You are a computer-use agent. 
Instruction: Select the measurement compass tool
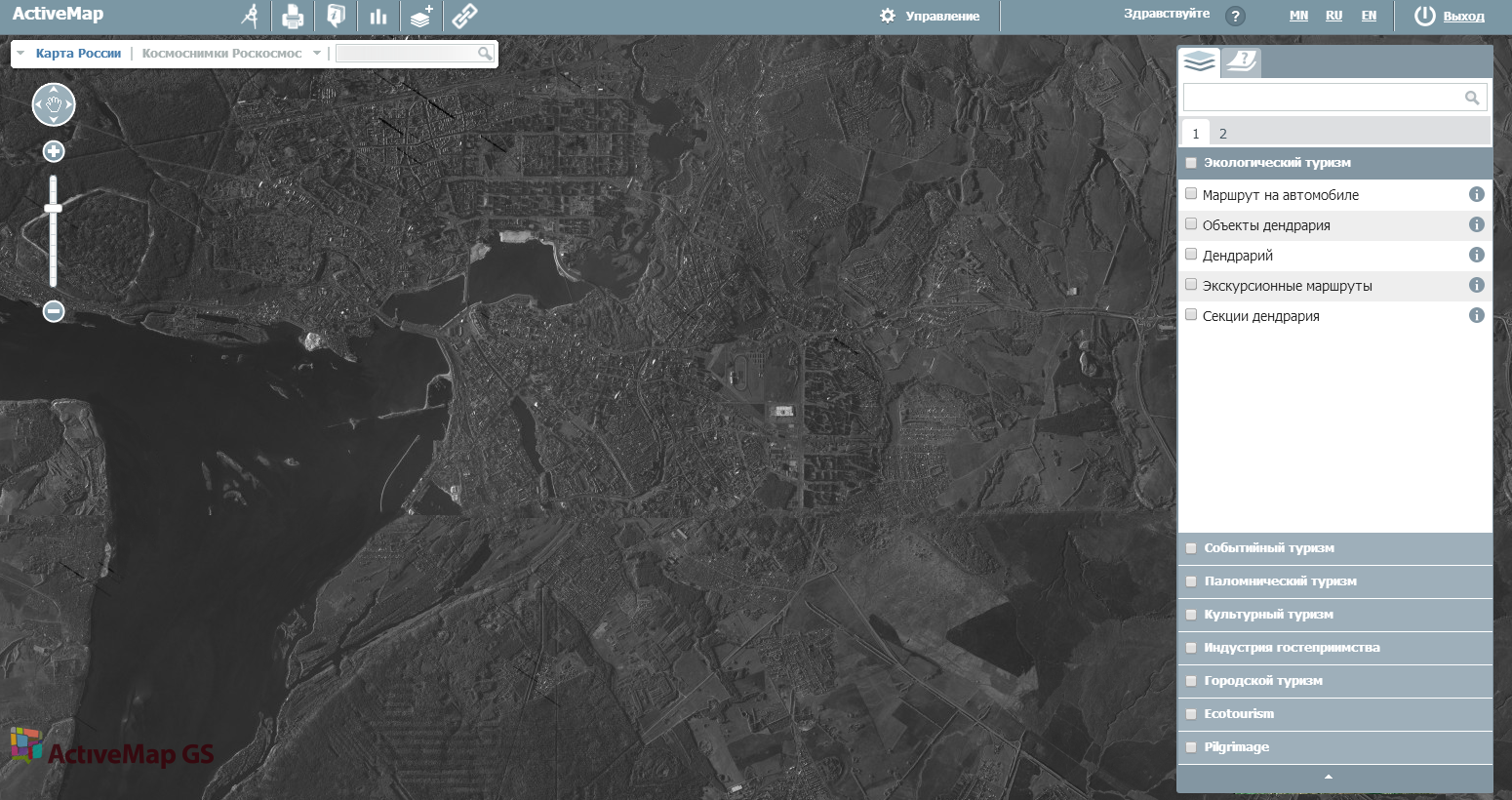click(251, 16)
